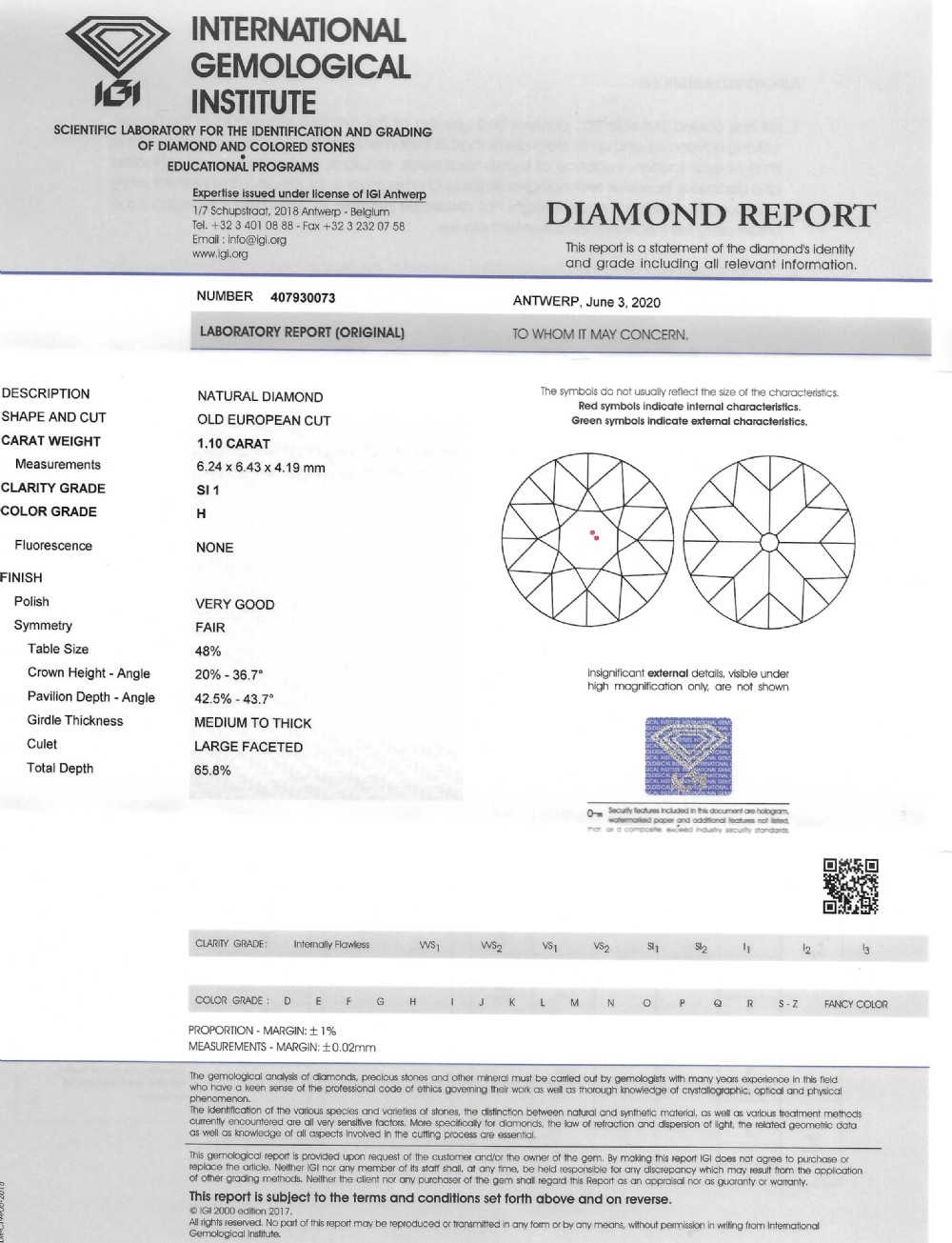The image size is (952, 1243).
Task: Click 'S - Z' on the color scale
Action: (787, 1004)
